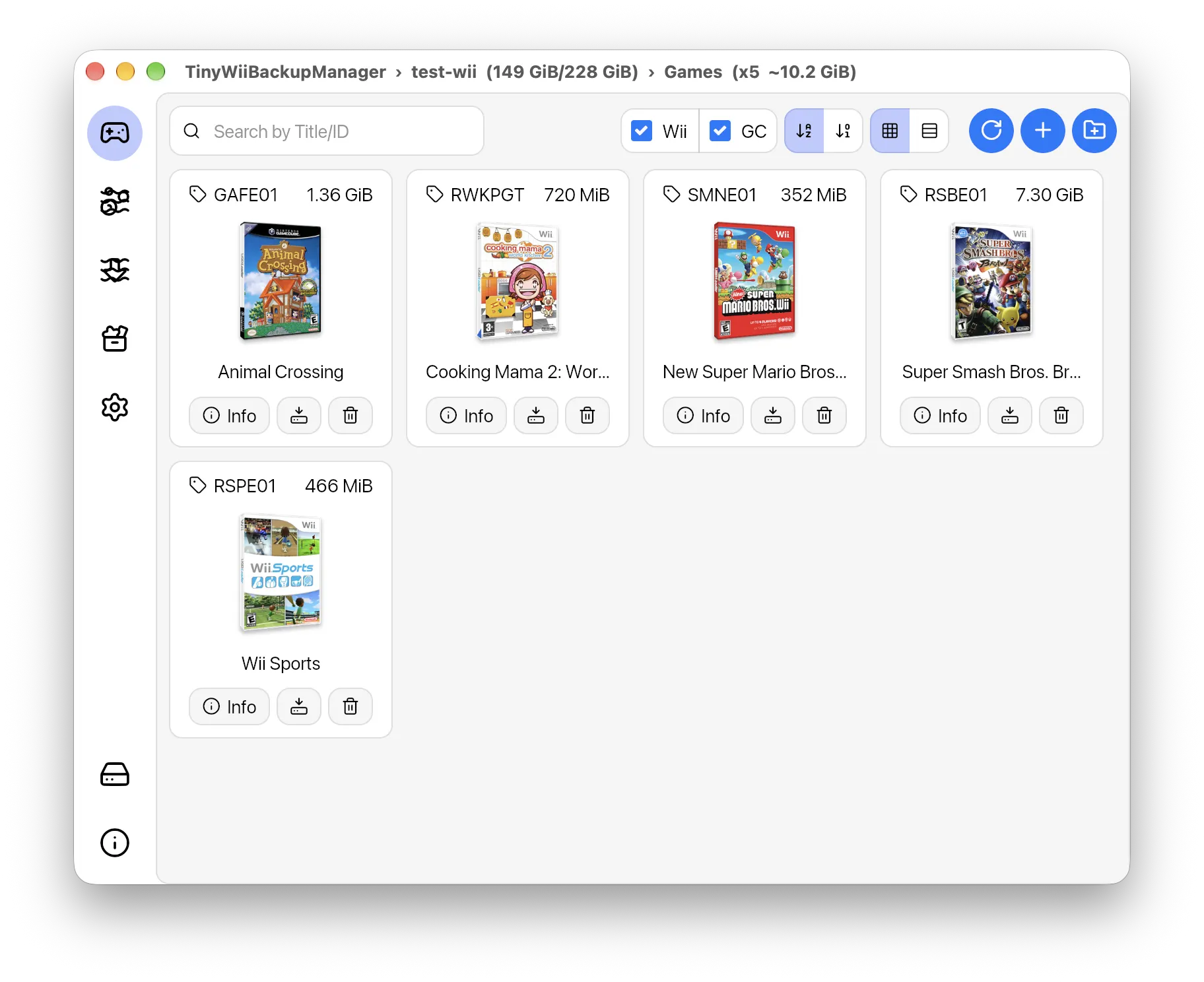Open the about info icon at sidebar bottom

tap(115, 843)
